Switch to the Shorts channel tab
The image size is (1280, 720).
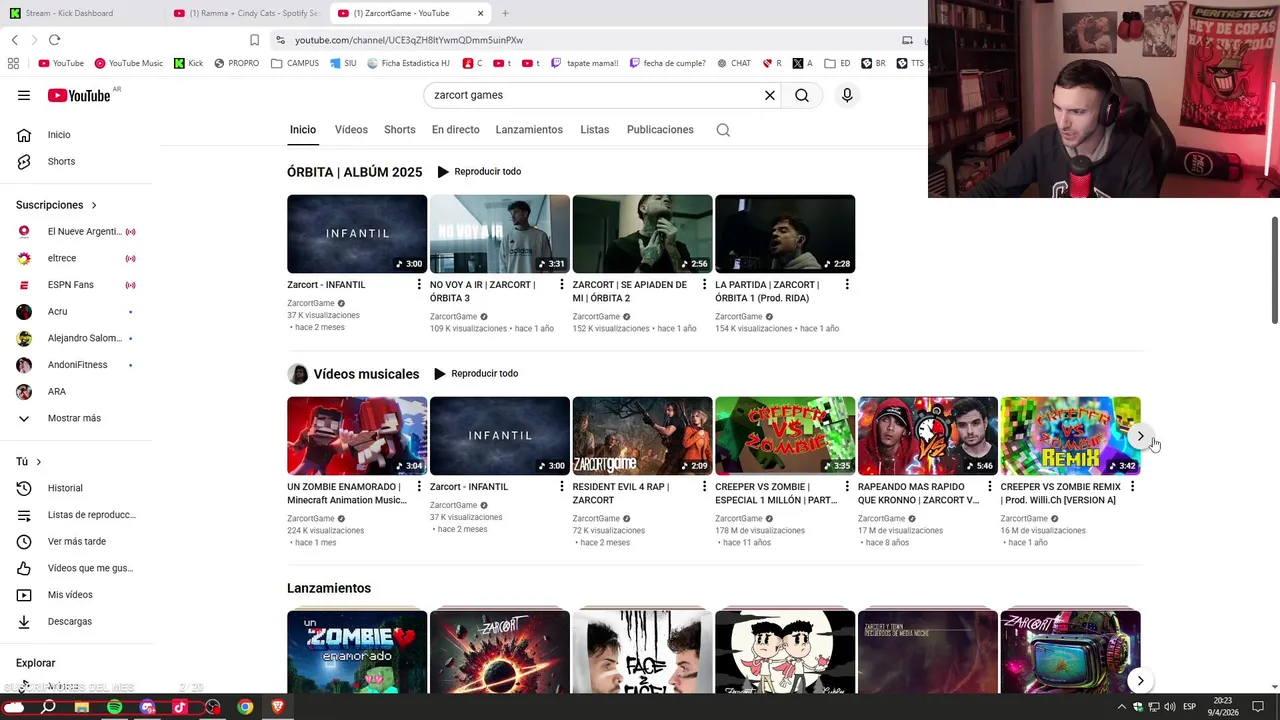(400, 130)
